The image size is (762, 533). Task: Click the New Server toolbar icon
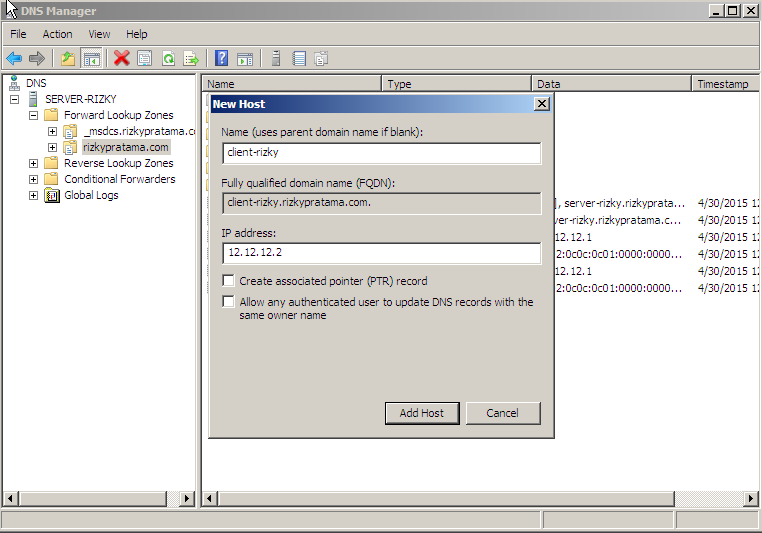pos(276,58)
